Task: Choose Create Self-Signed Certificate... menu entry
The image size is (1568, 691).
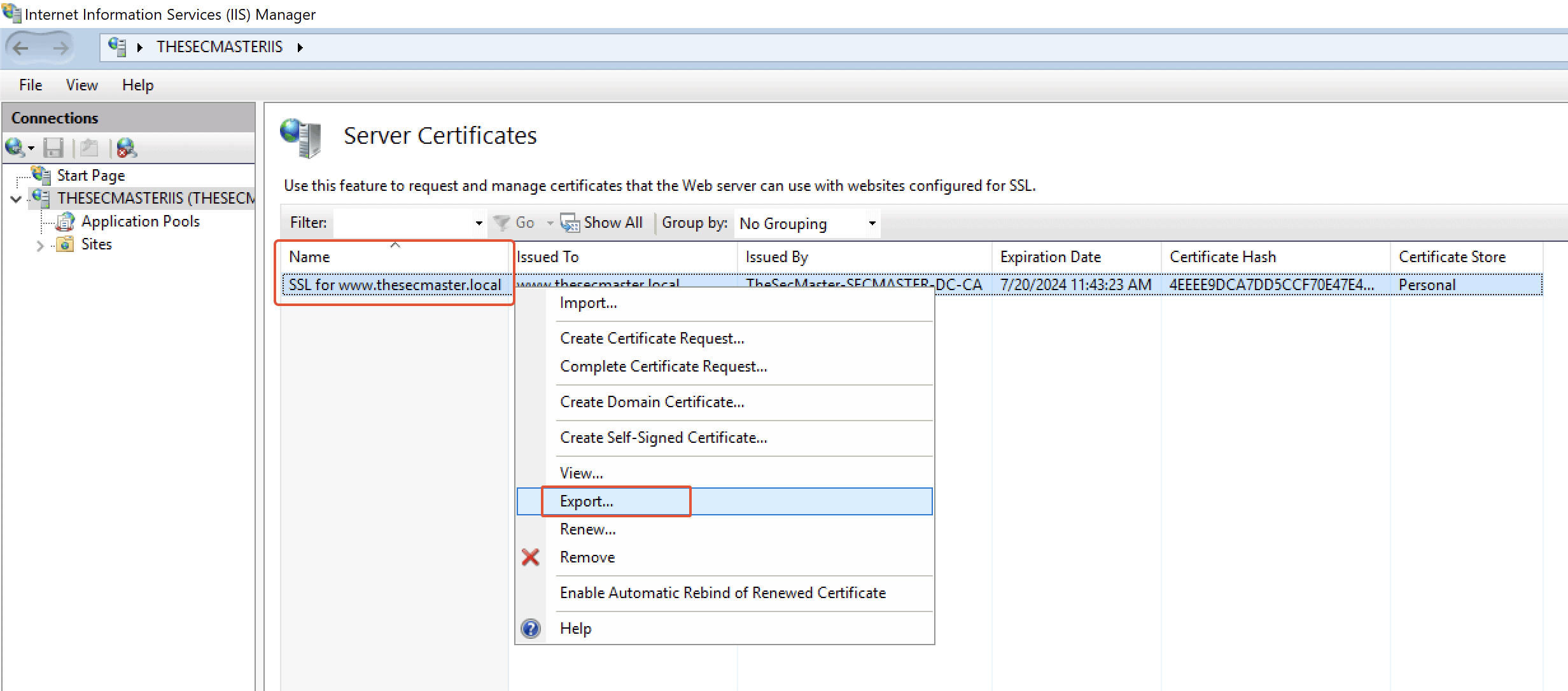Action: click(724, 438)
